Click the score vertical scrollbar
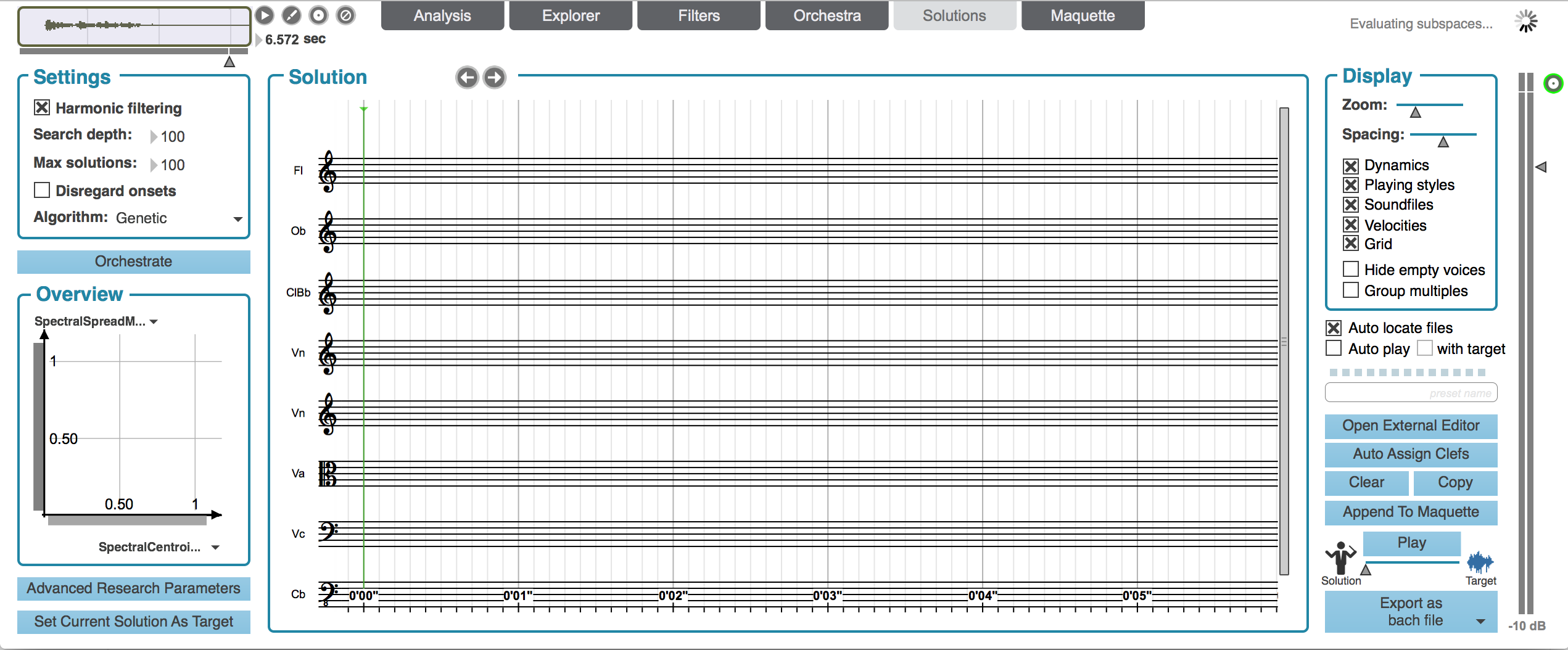Viewport: 1568px width, 650px height. click(1284, 341)
